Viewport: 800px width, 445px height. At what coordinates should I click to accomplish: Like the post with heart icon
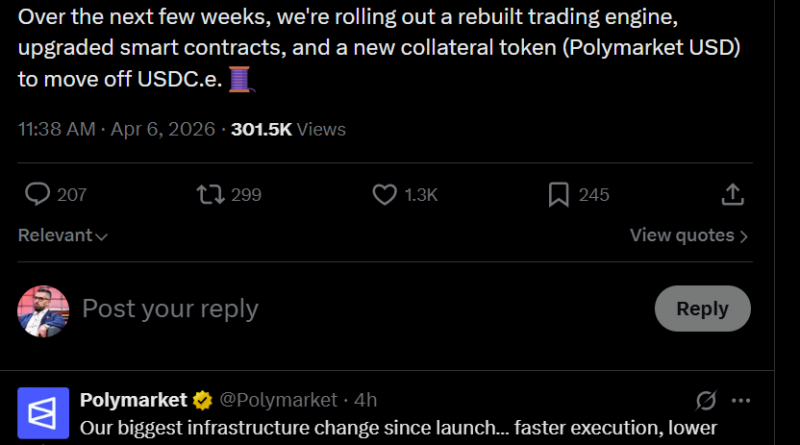pos(385,194)
